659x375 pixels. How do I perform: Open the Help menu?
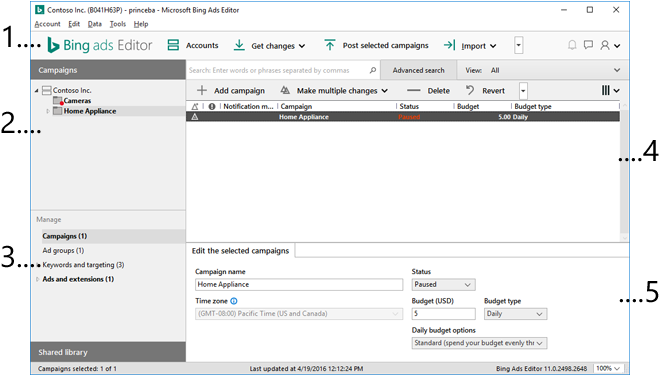coord(141,24)
